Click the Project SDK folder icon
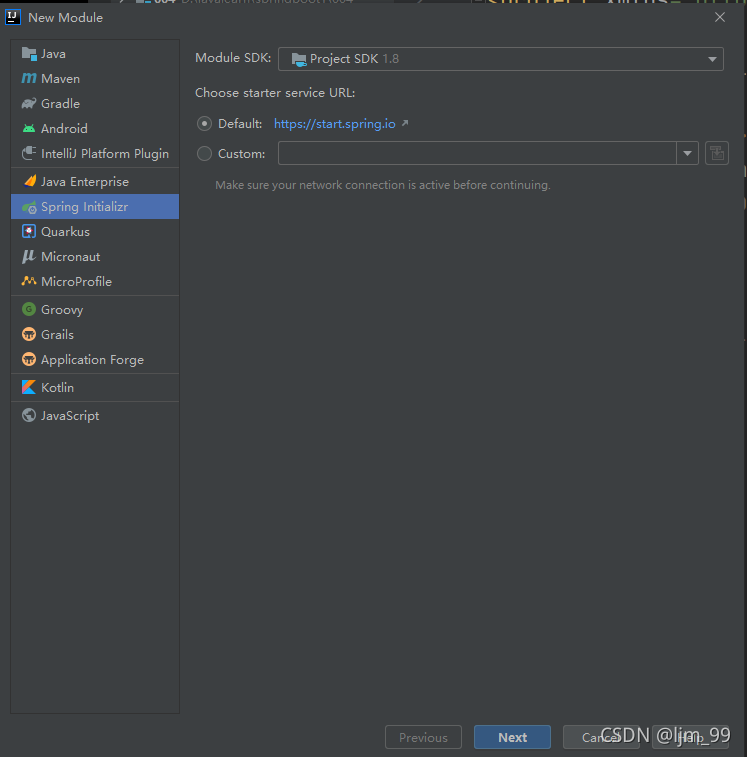The height and width of the screenshot is (757, 747). click(x=299, y=59)
